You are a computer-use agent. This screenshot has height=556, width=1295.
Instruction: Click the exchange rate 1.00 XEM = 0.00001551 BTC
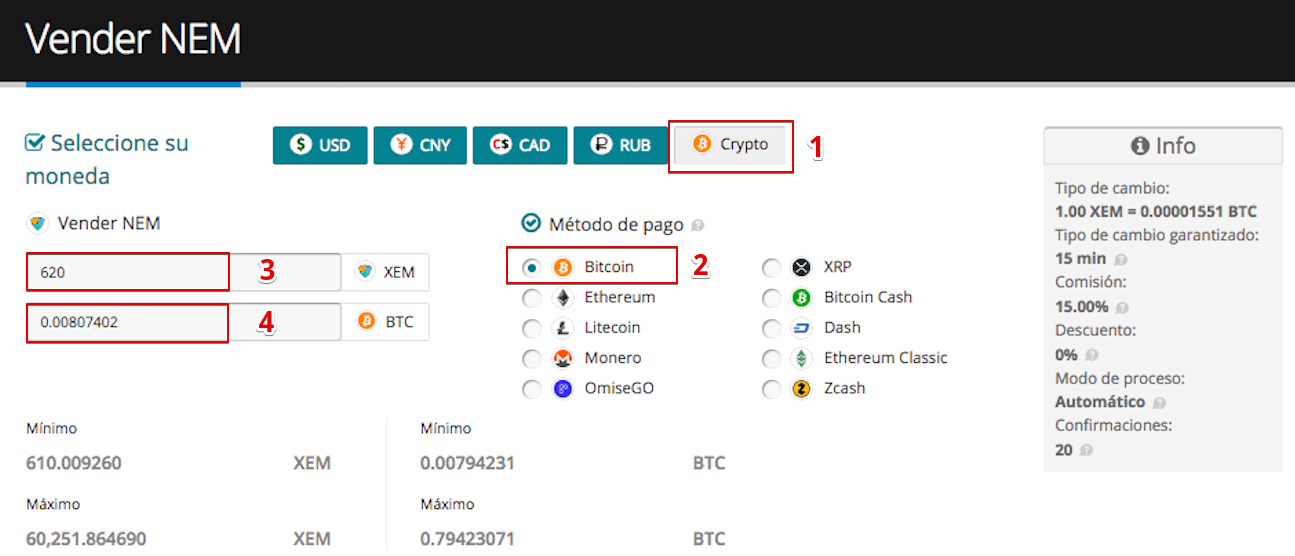(1155, 212)
